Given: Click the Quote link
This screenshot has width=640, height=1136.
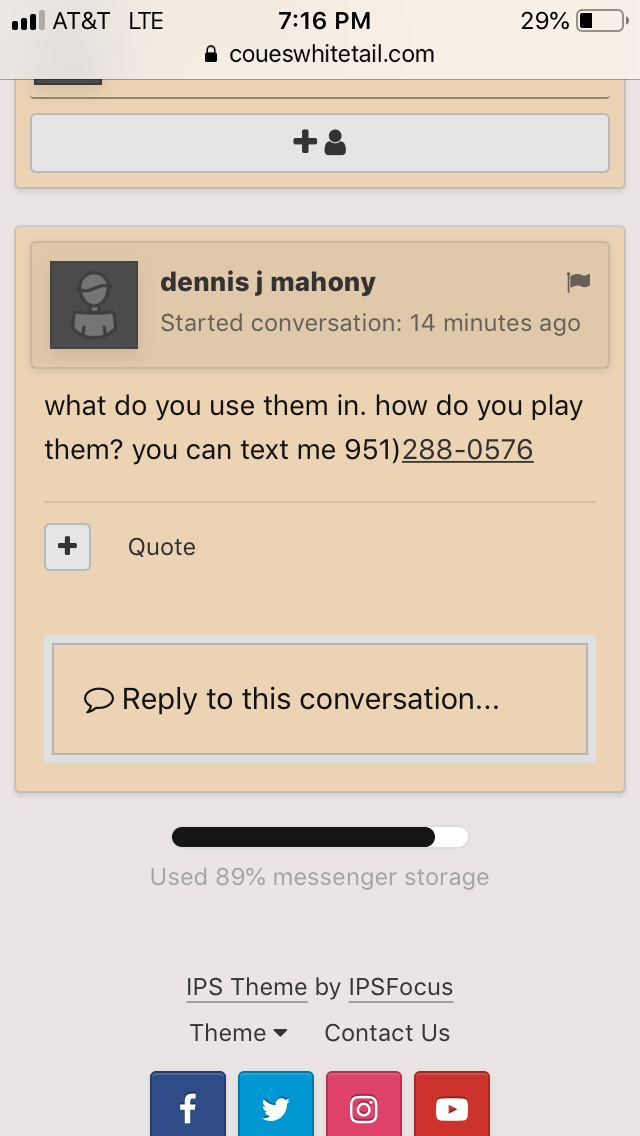Looking at the screenshot, I should [x=162, y=547].
